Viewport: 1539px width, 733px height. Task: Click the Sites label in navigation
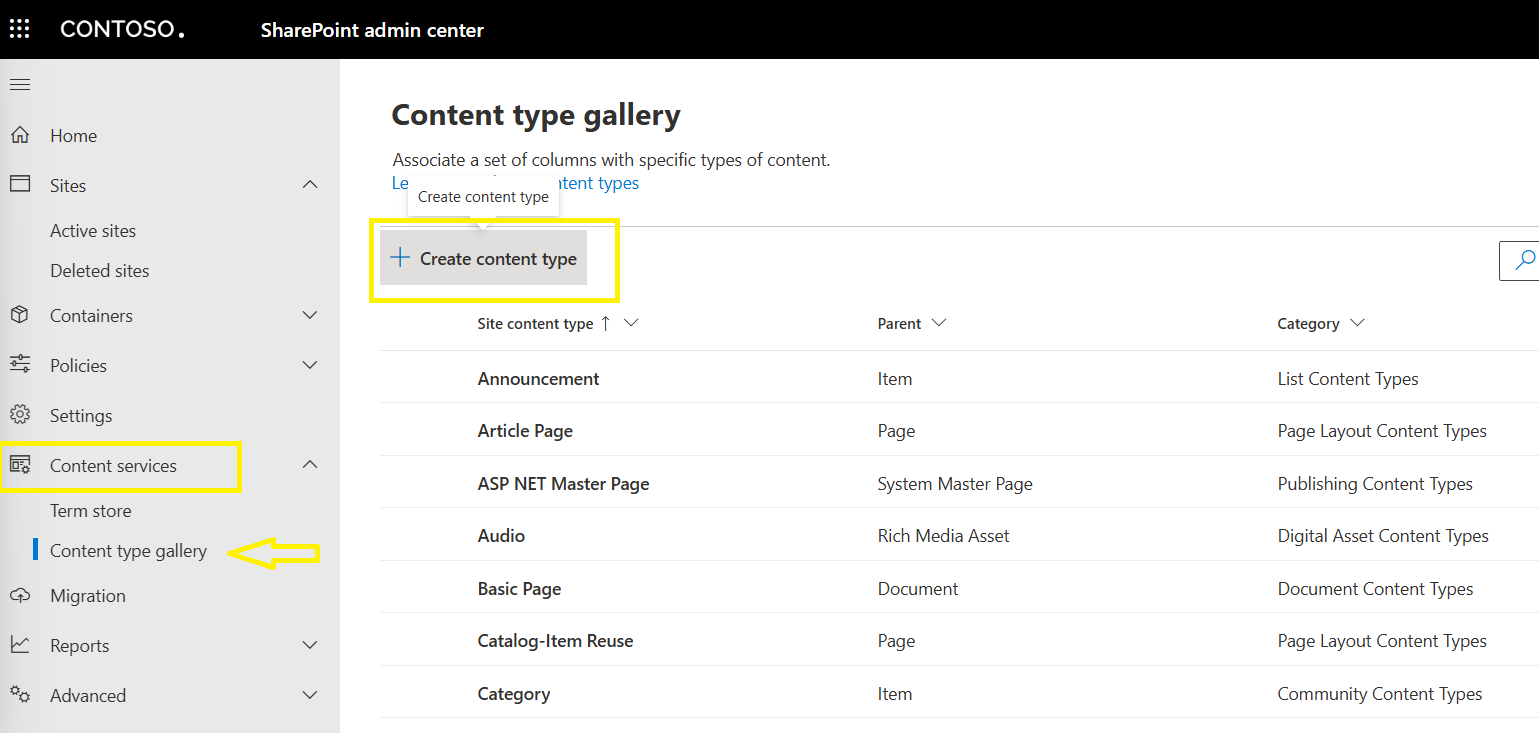click(x=68, y=186)
